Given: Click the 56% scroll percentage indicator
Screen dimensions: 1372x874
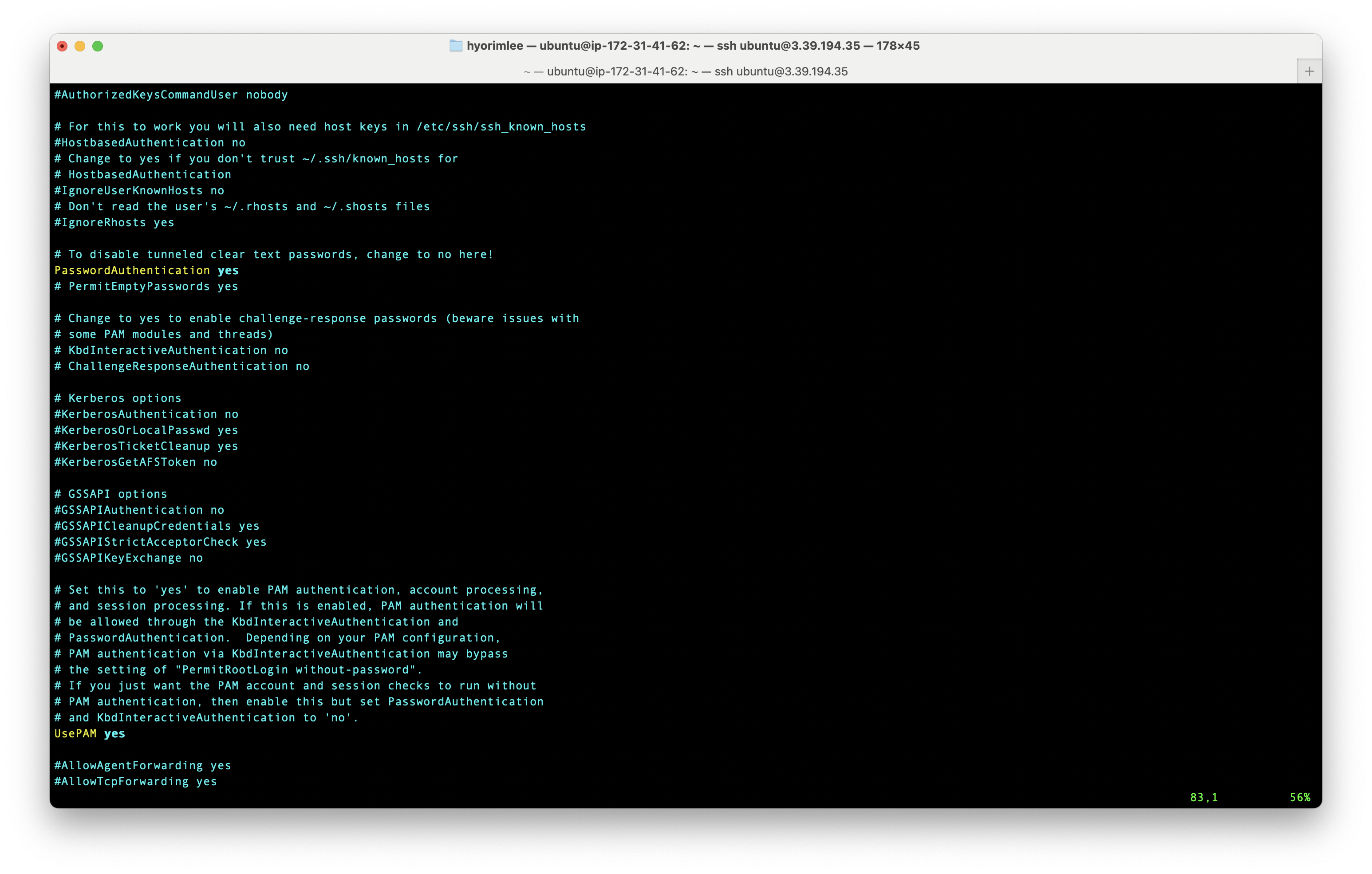Looking at the screenshot, I should click(1300, 798).
